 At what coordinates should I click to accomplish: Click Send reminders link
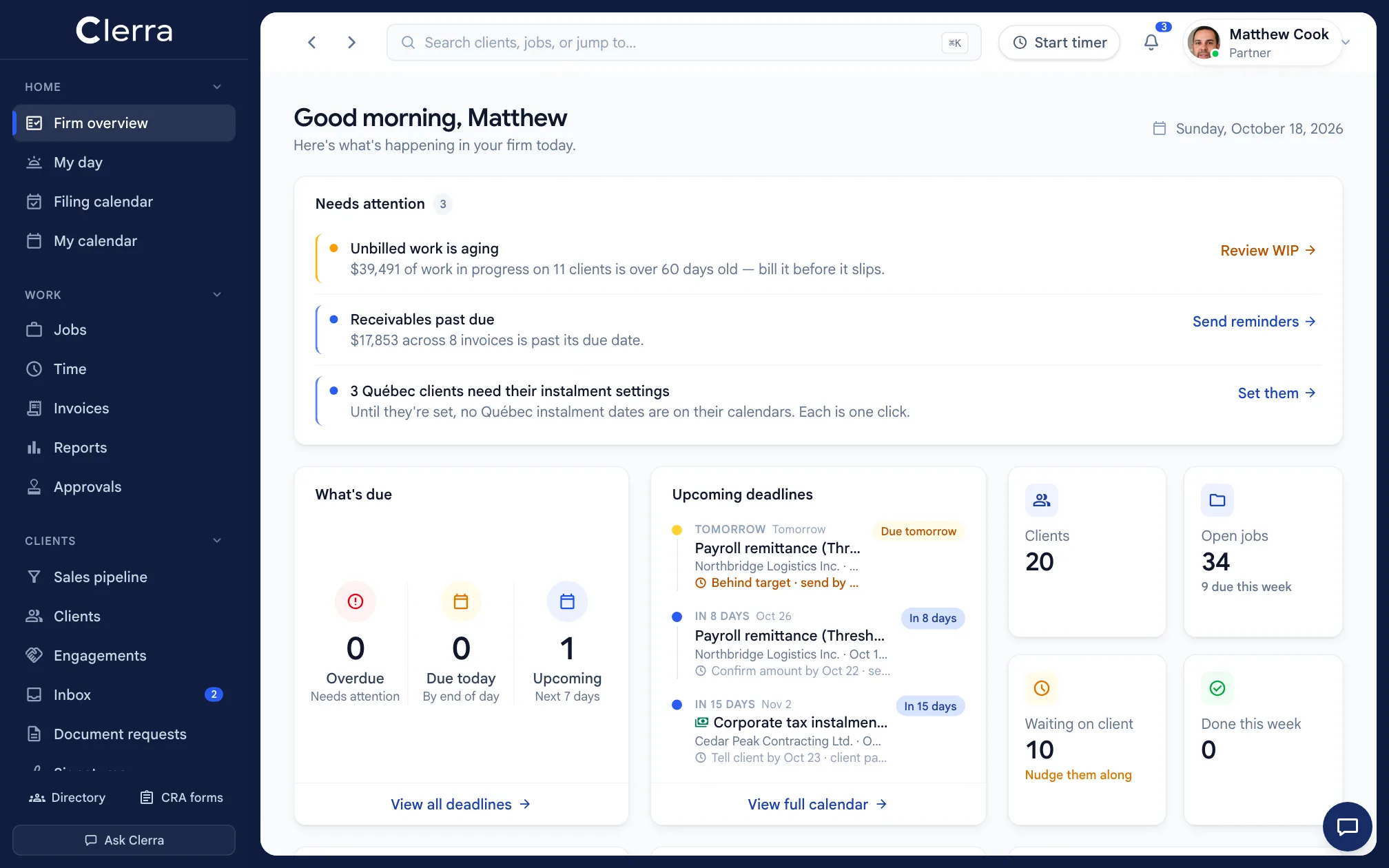[x=1254, y=322]
